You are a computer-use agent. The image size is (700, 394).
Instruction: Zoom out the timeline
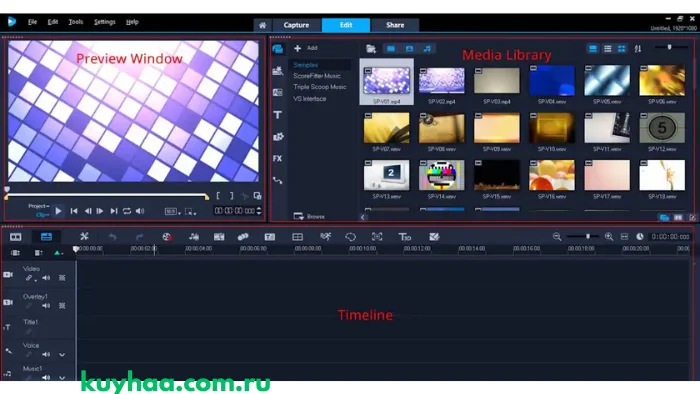557,236
